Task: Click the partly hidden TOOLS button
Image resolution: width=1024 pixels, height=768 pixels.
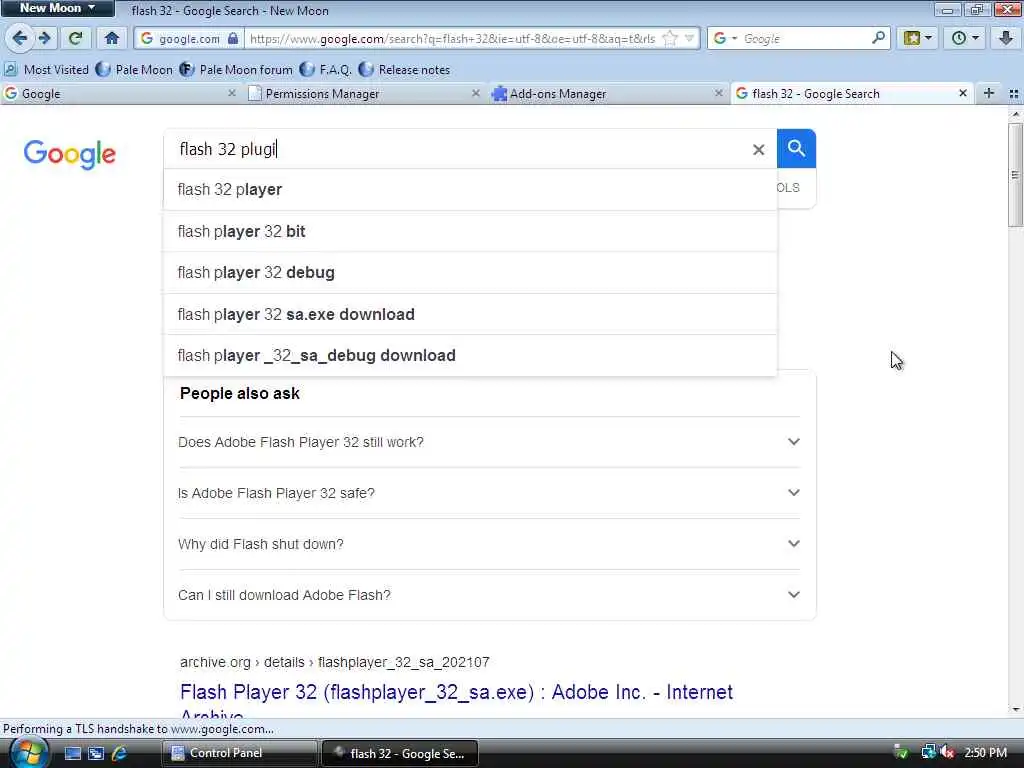Action: (788, 188)
